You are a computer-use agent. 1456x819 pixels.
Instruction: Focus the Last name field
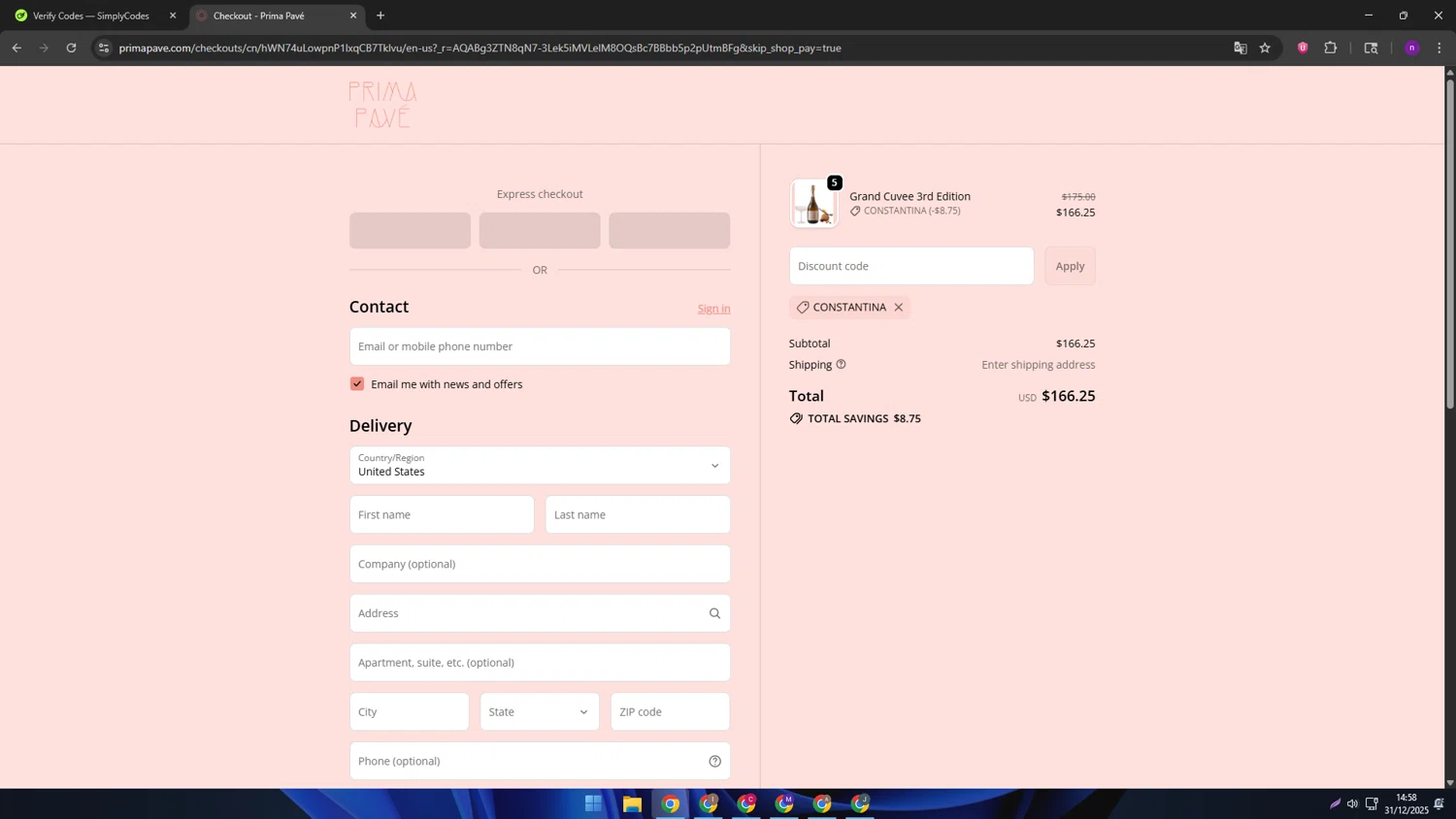[x=638, y=514]
